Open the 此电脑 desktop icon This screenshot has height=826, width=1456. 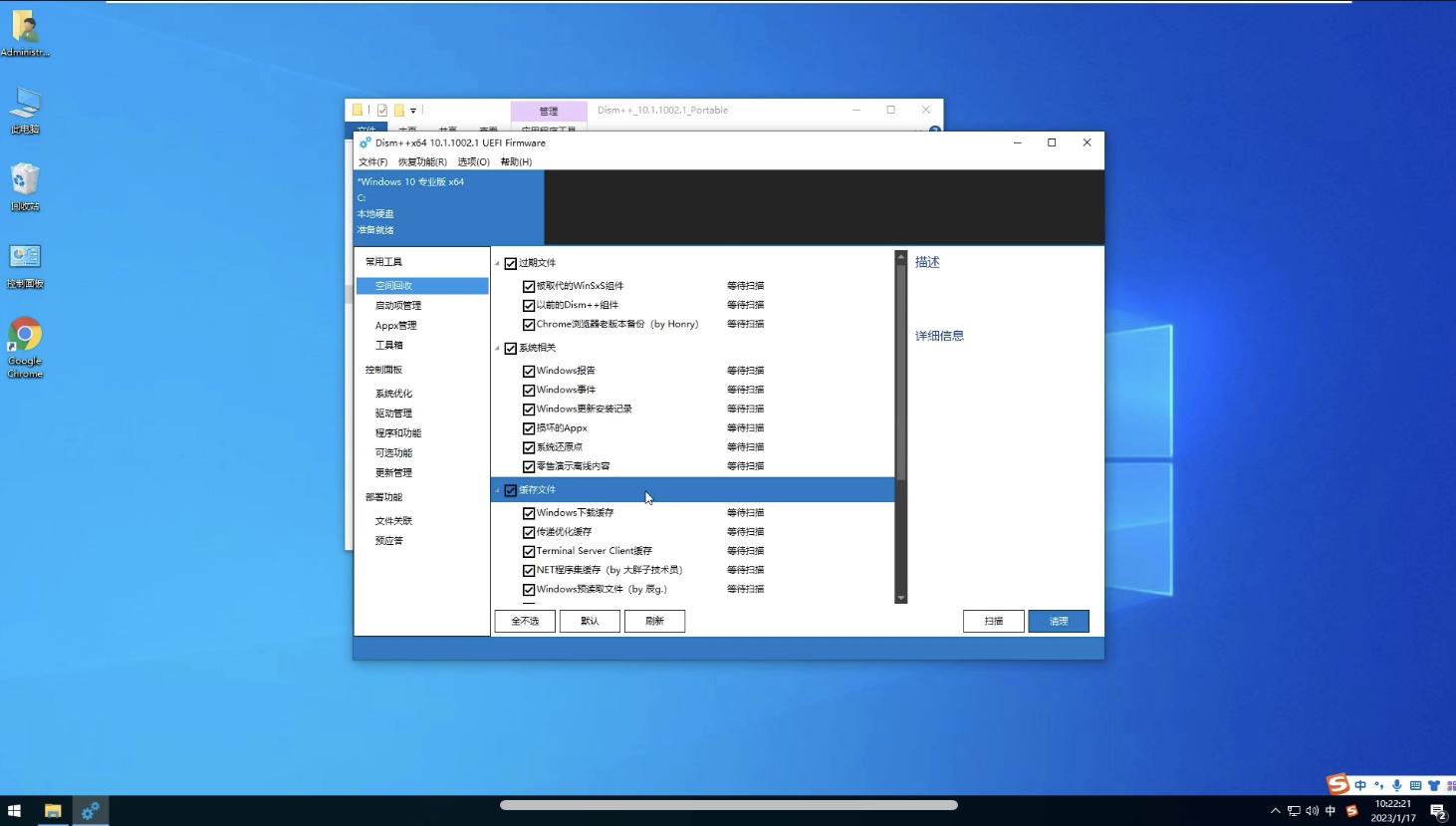(x=25, y=110)
